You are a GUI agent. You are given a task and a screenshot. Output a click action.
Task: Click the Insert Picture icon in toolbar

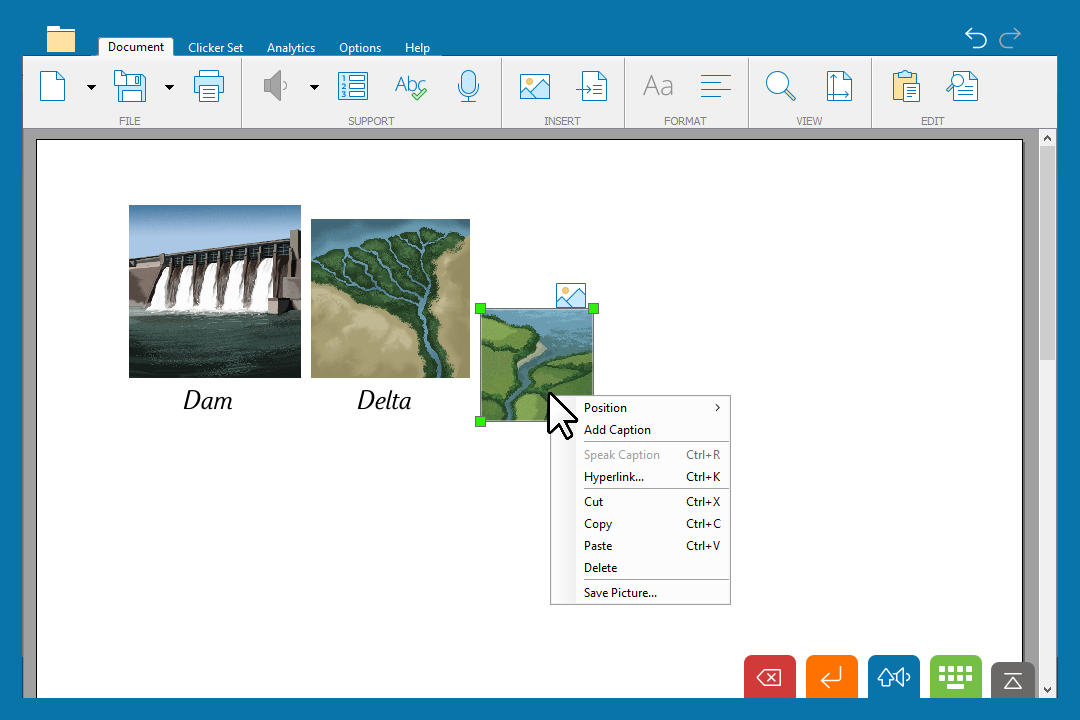(535, 87)
